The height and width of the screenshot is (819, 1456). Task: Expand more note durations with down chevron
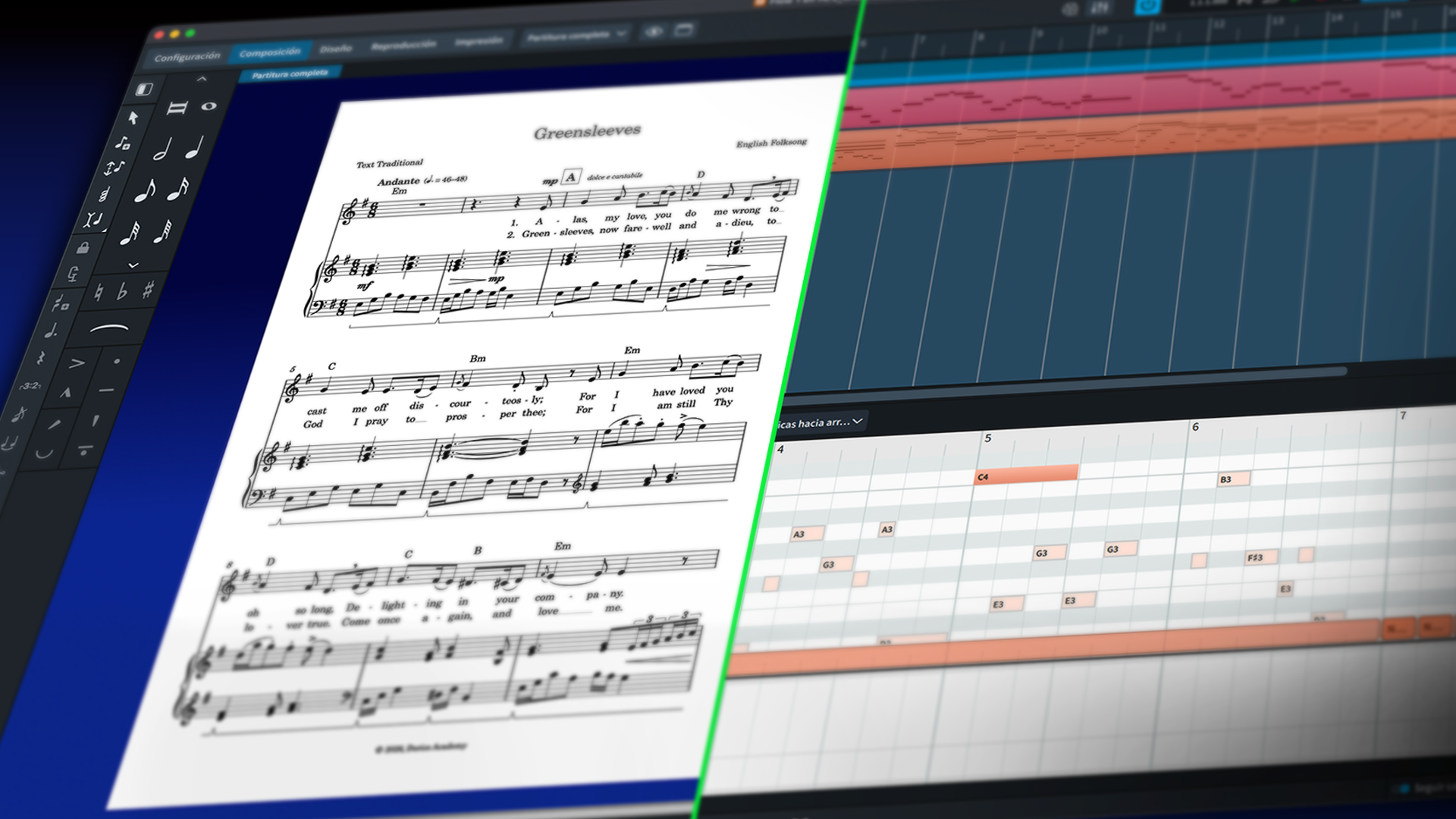(x=133, y=265)
